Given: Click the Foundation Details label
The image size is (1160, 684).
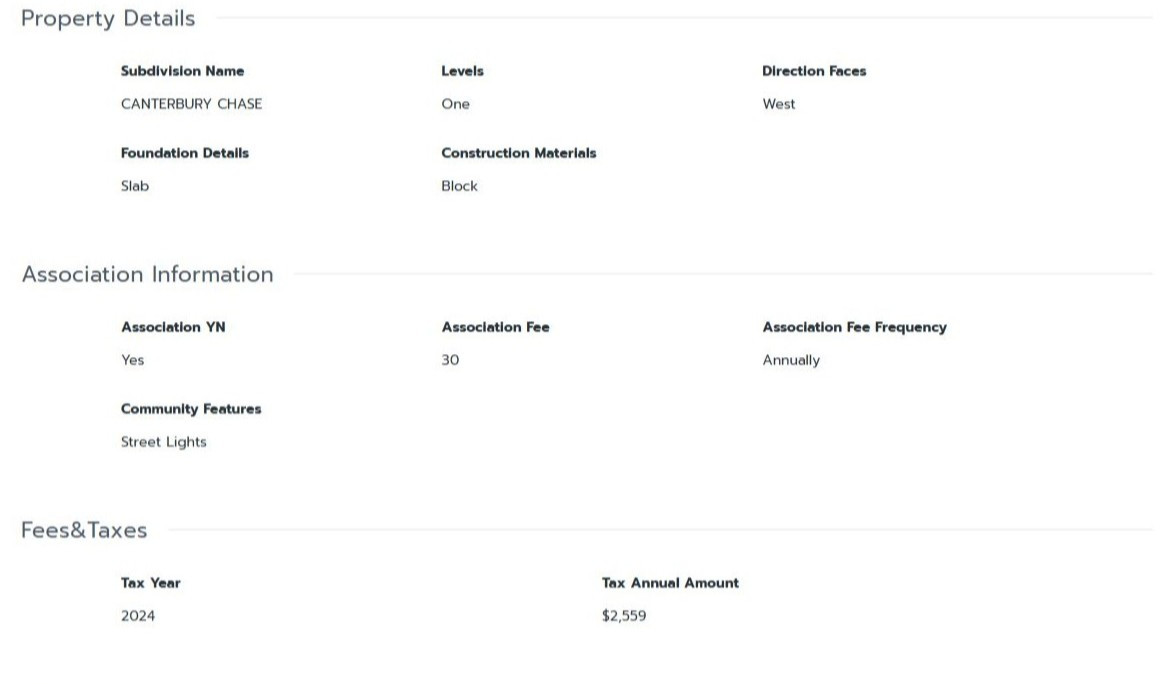Looking at the screenshot, I should pyautogui.click(x=184, y=153).
